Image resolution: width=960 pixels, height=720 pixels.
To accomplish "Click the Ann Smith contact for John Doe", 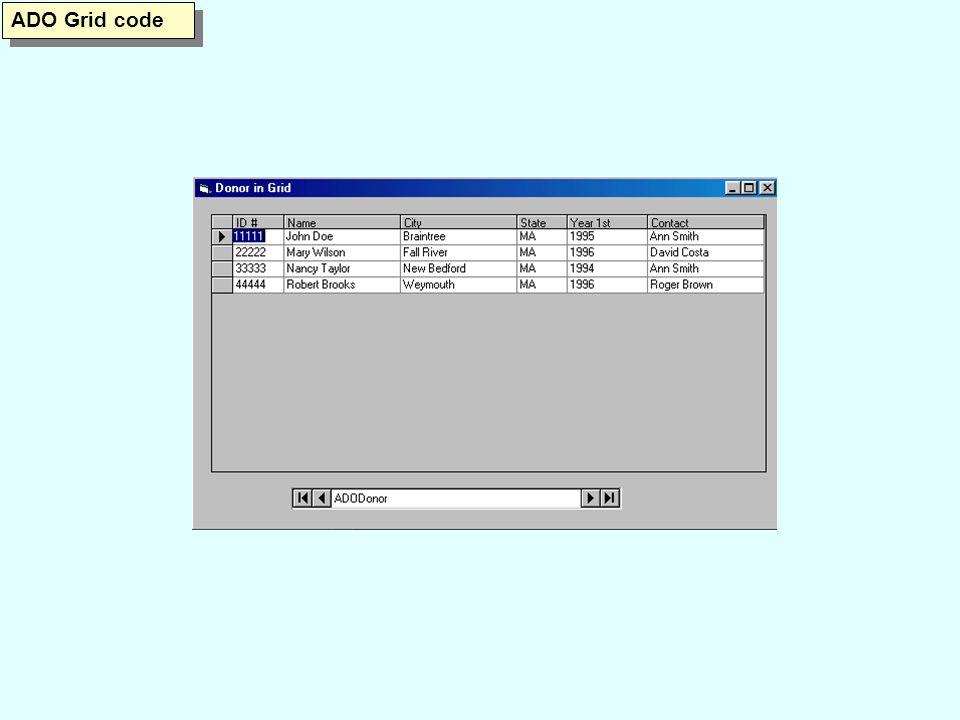I will point(706,236).
